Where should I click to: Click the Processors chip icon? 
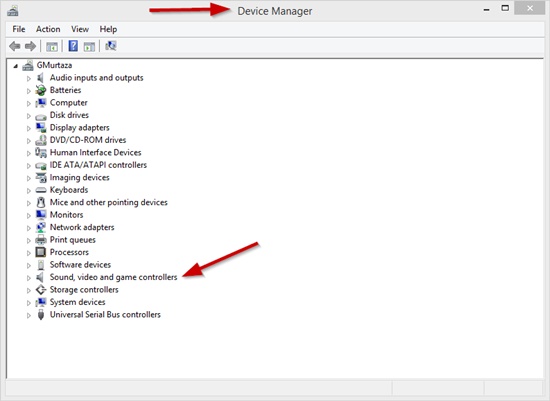41,252
